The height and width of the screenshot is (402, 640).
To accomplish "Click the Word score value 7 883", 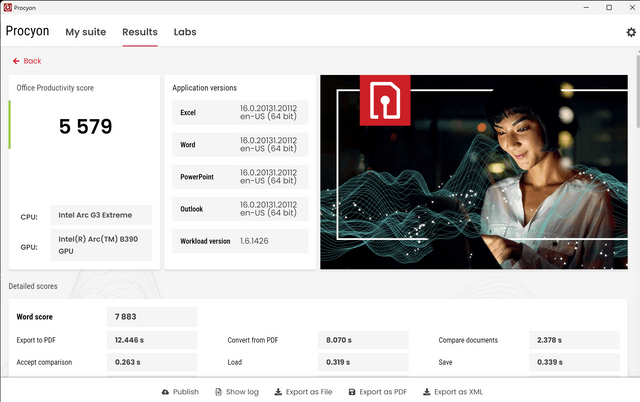I will coord(152,317).
